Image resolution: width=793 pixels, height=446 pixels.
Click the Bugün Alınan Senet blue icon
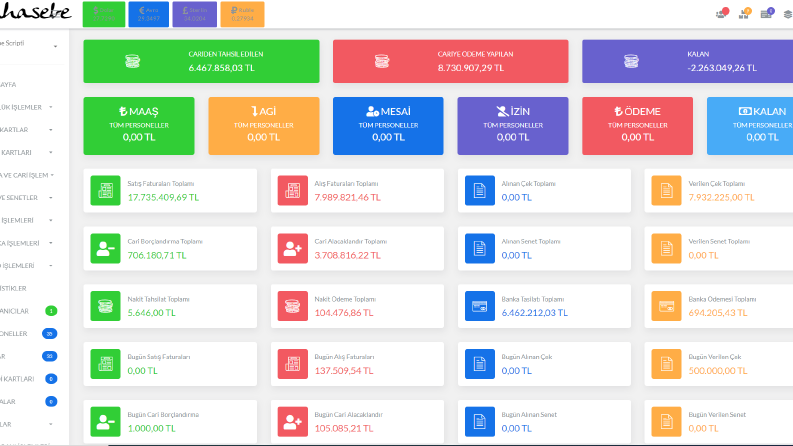click(x=479, y=421)
